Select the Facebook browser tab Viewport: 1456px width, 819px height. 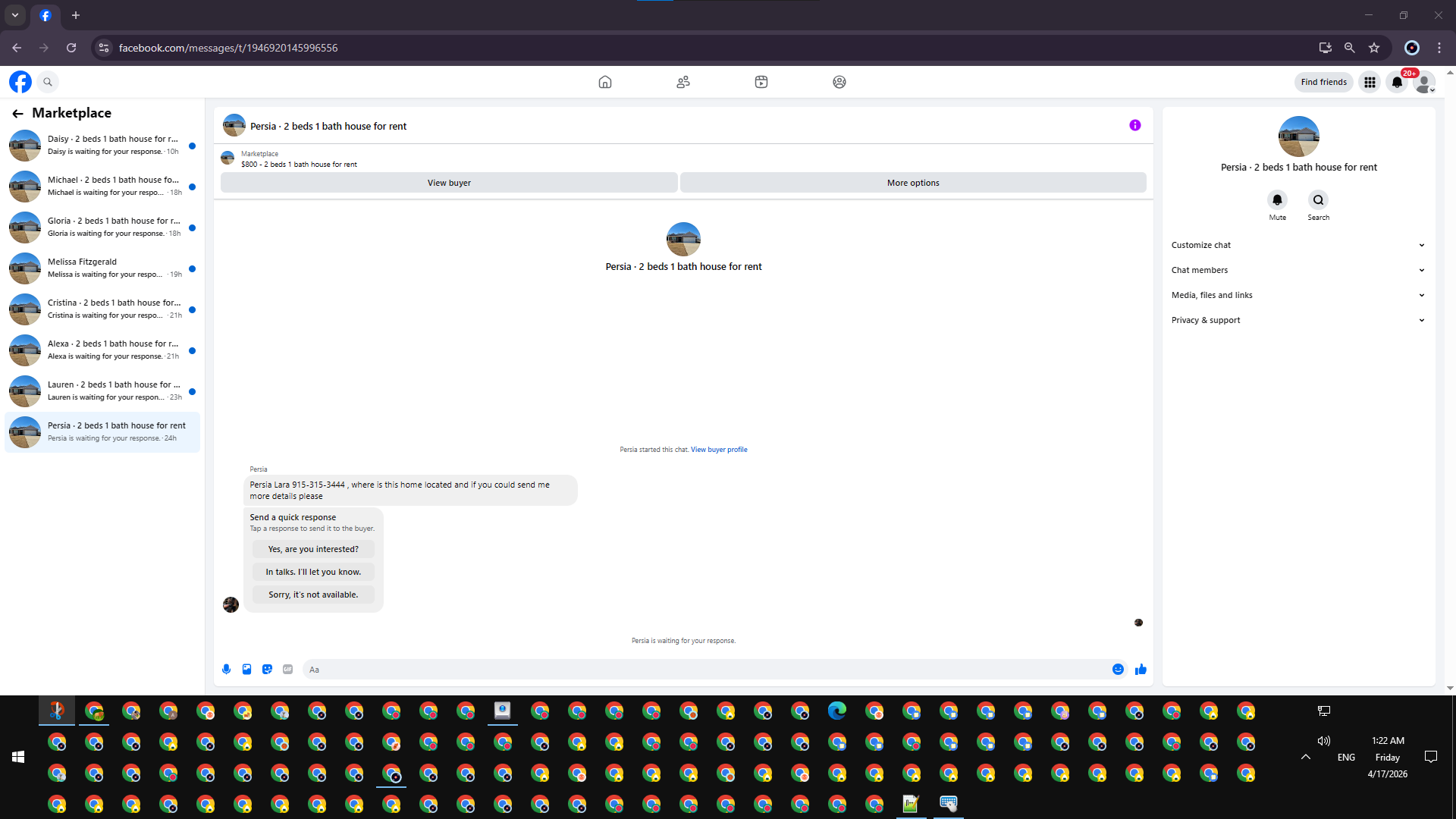coord(45,15)
